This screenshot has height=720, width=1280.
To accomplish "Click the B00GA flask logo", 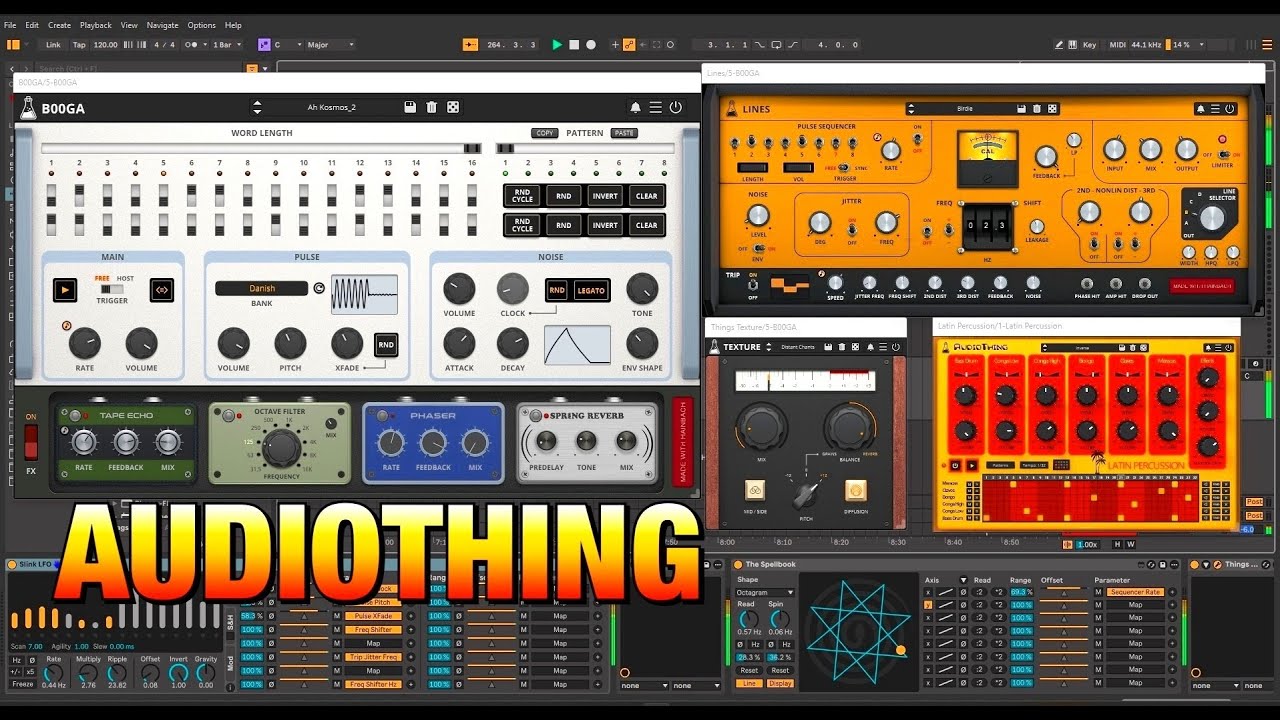I will click(28, 108).
